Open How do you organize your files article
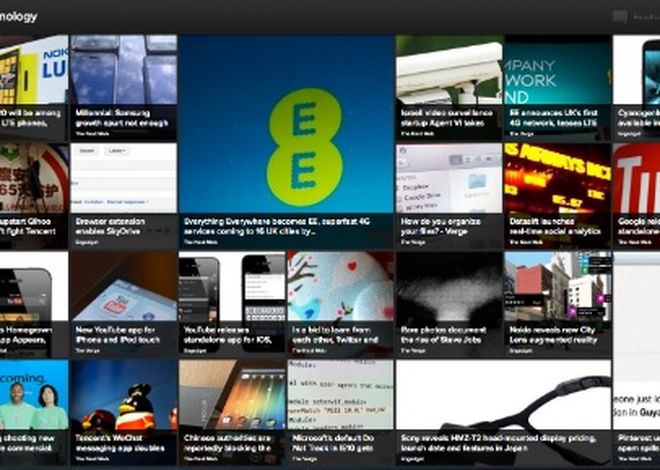The width and height of the screenshot is (660, 470). point(449,196)
